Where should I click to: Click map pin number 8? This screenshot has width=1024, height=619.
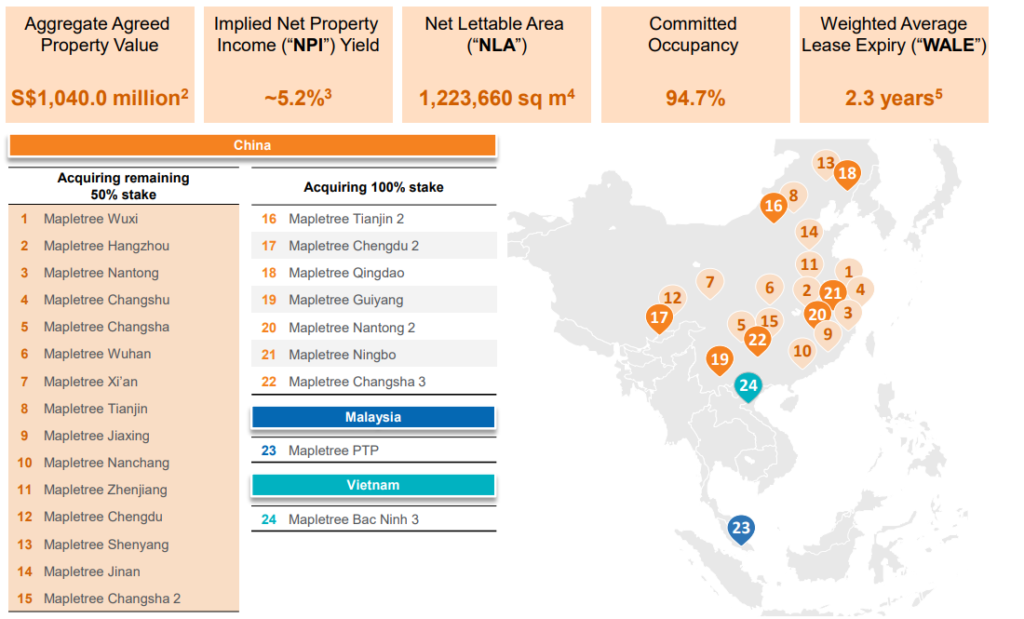(x=793, y=195)
